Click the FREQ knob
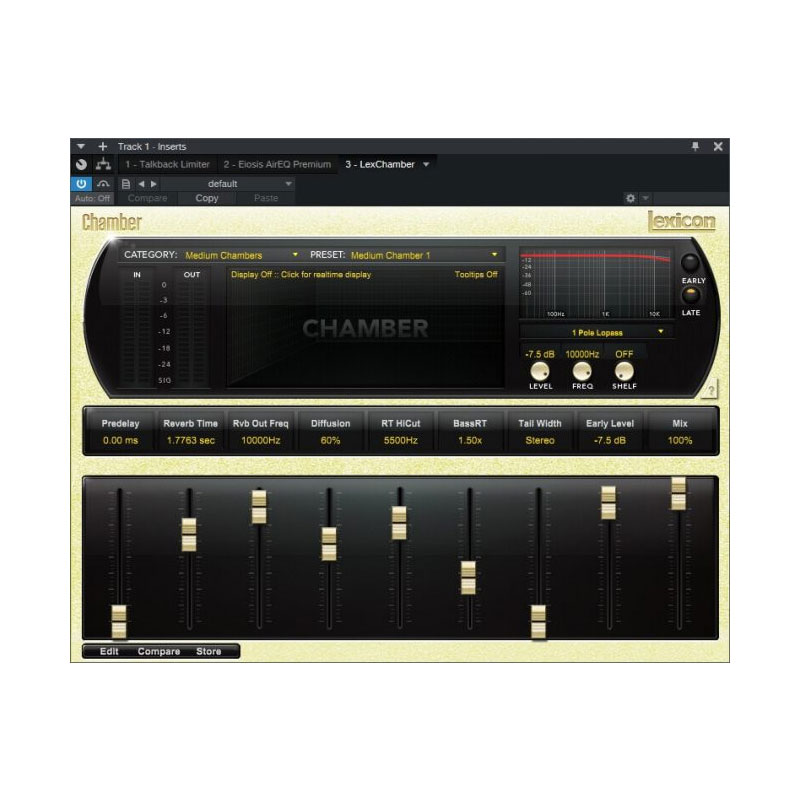The image size is (800, 800). click(x=582, y=371)
